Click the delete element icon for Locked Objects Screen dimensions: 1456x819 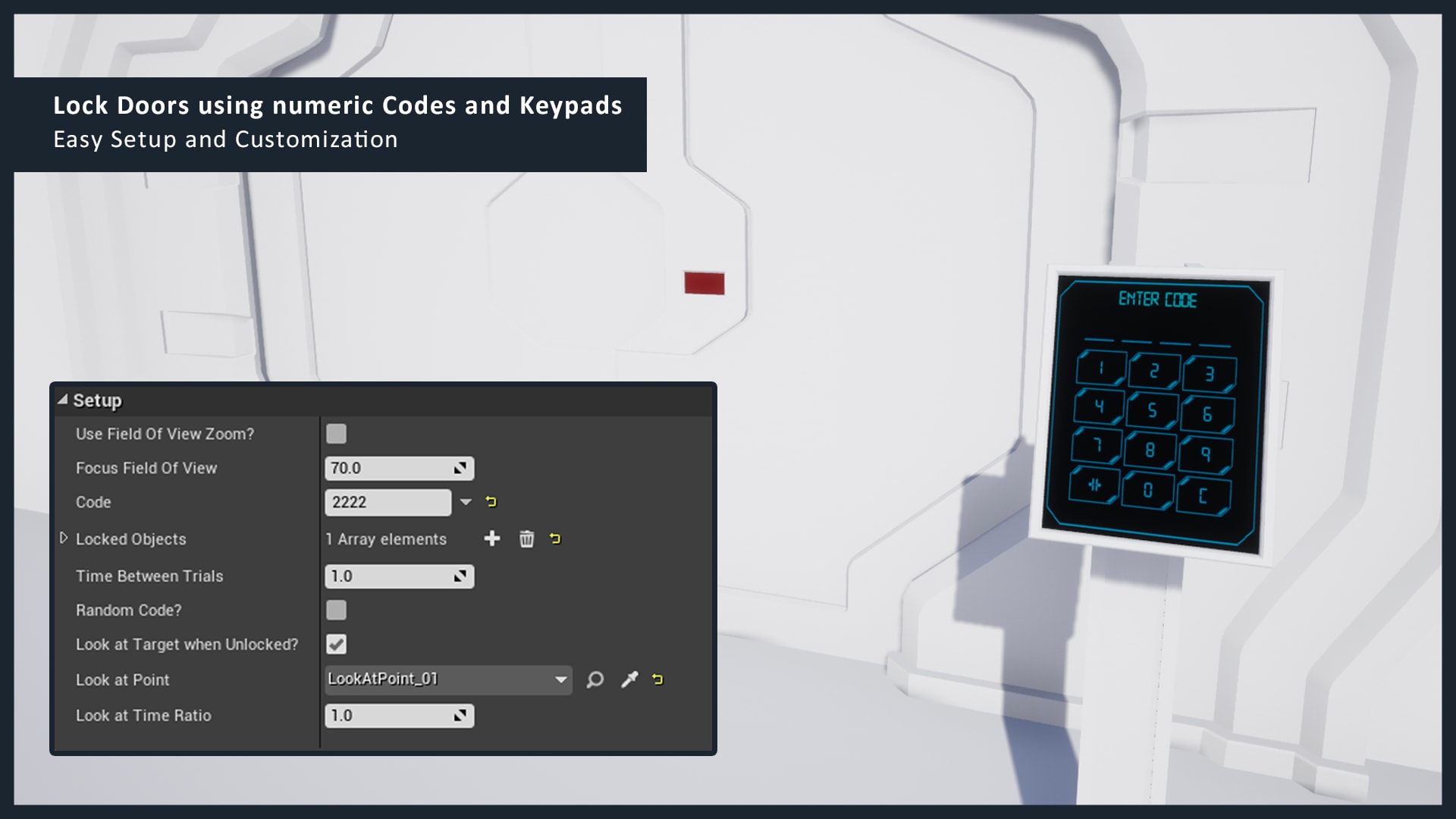click(523, 539)
